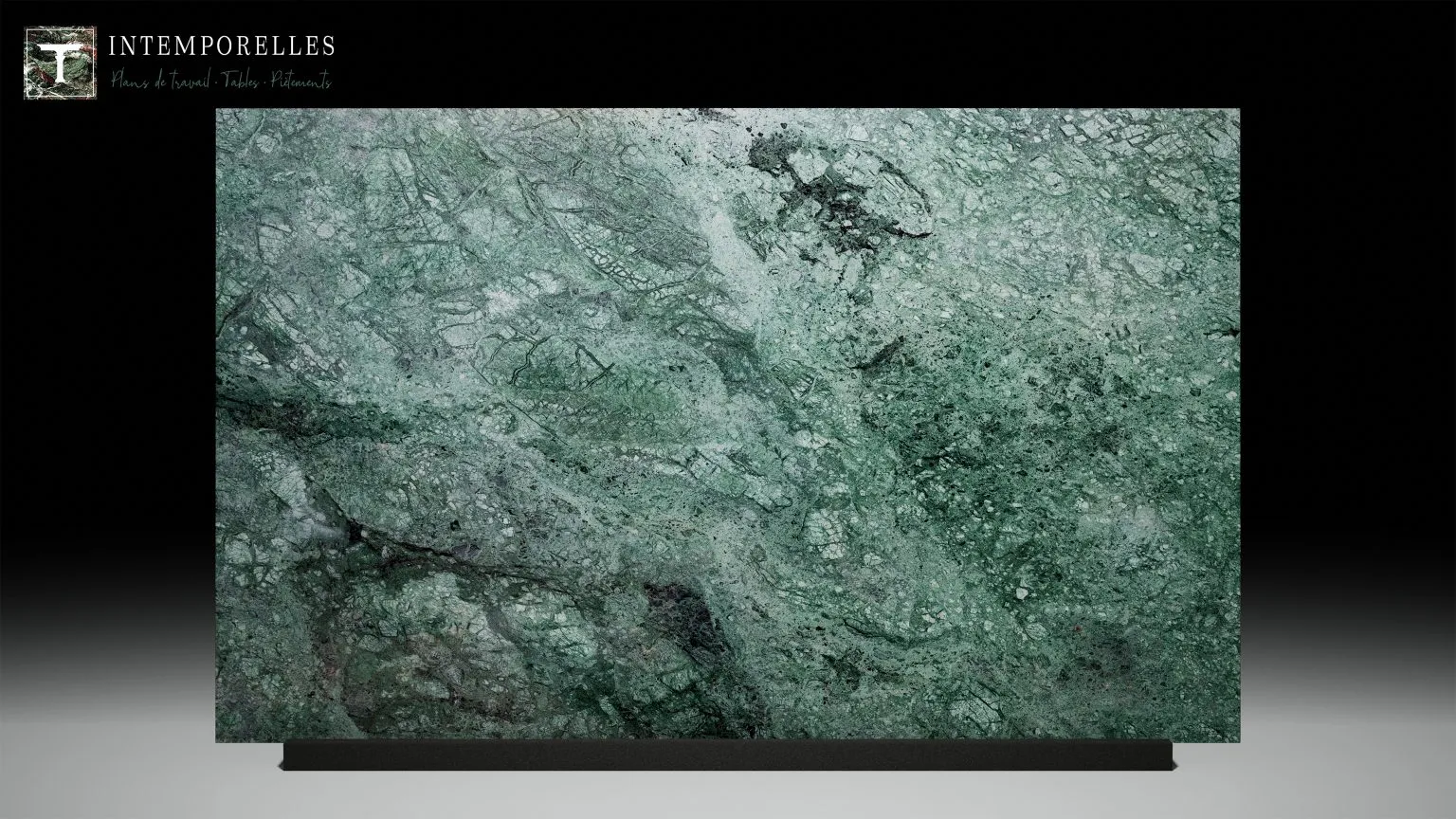The height and width of the screenshot is (819, 1456).
Task: Click the INTEMPORELLES brand name text
Action: tap(222, 45)
